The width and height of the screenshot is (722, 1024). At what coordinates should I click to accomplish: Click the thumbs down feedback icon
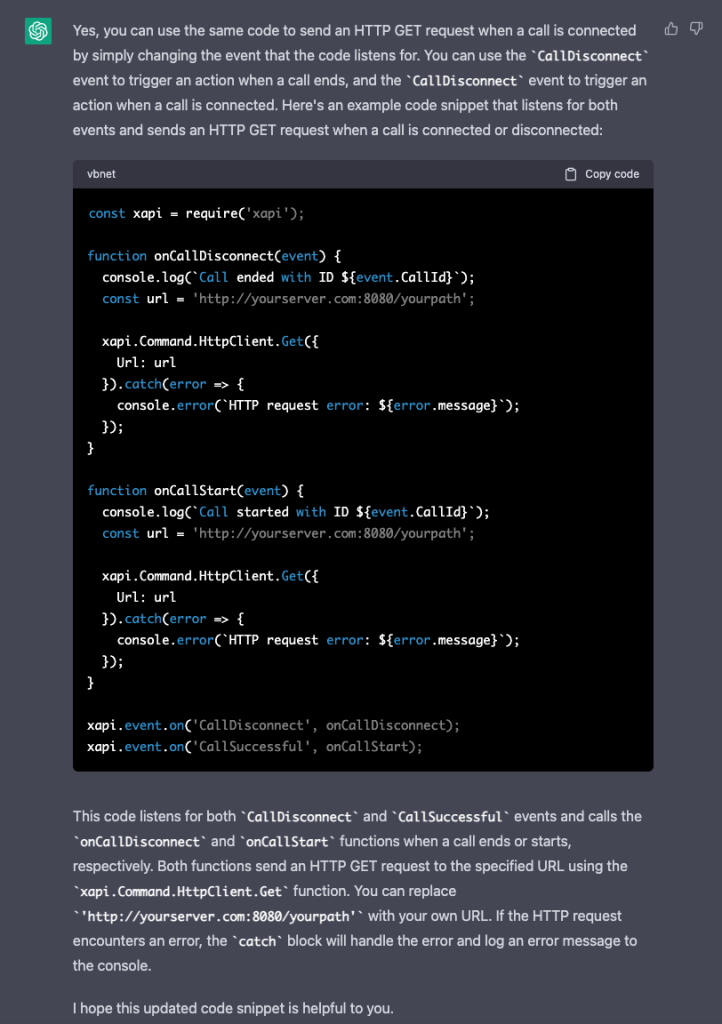696,29
